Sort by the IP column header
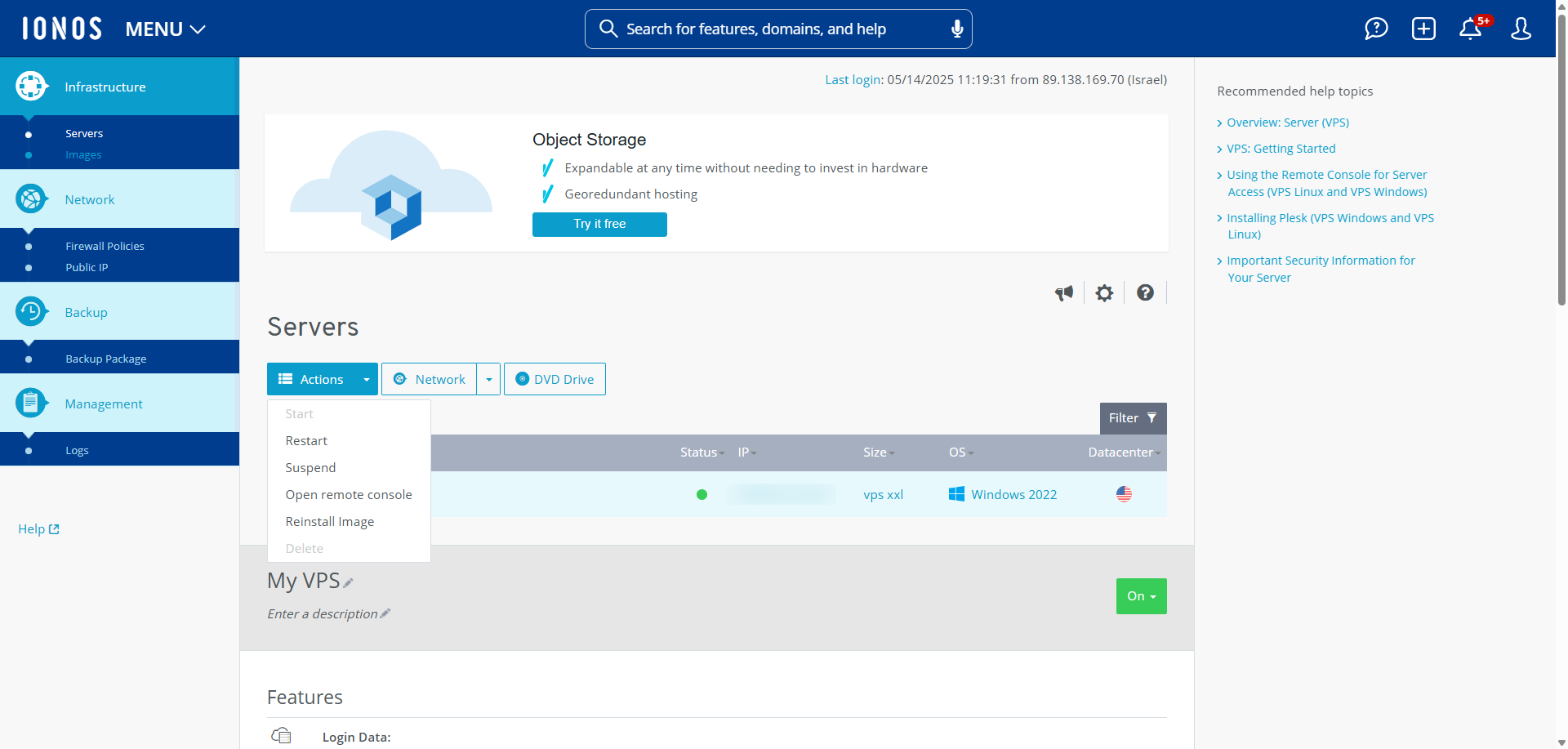Screen dimensions: 1568x749 pyautogui.click(x=746, y=452)
